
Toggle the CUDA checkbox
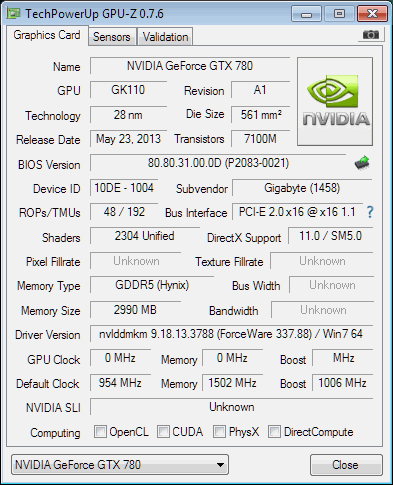(x=163, y=431)
